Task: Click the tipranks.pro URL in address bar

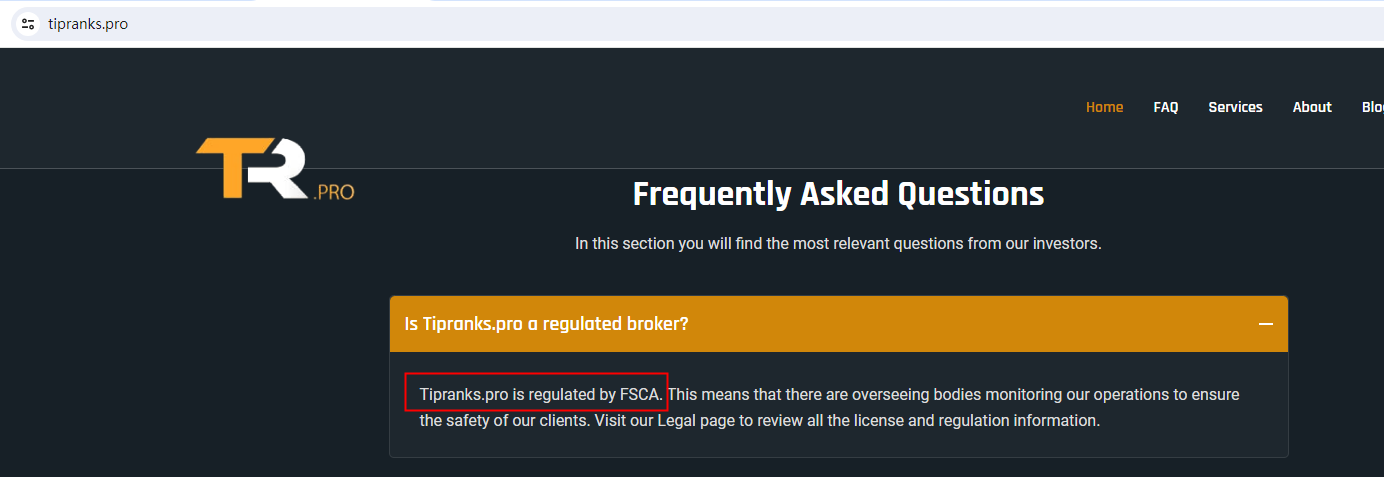Action: click(88, 24)
